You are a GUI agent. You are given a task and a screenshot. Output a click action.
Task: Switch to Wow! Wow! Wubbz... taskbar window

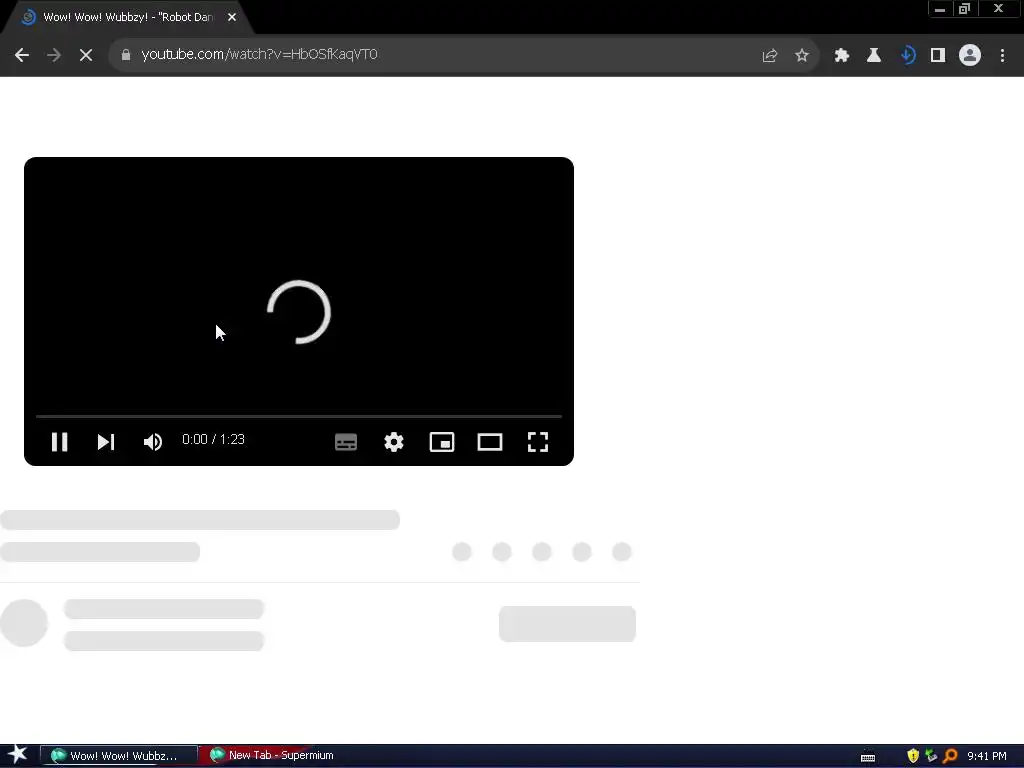point(119,756)
